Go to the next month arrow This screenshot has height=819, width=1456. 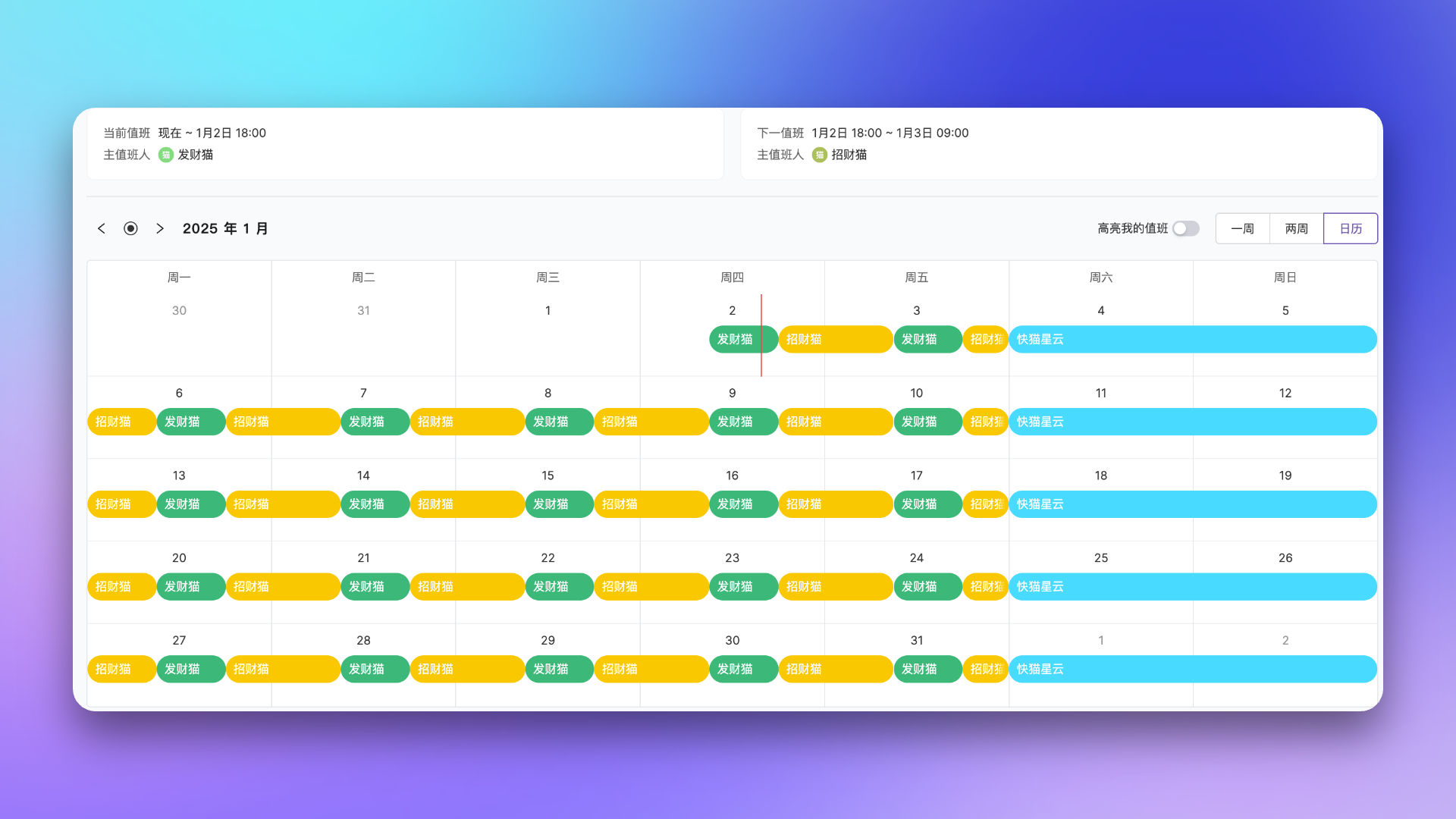159,228
